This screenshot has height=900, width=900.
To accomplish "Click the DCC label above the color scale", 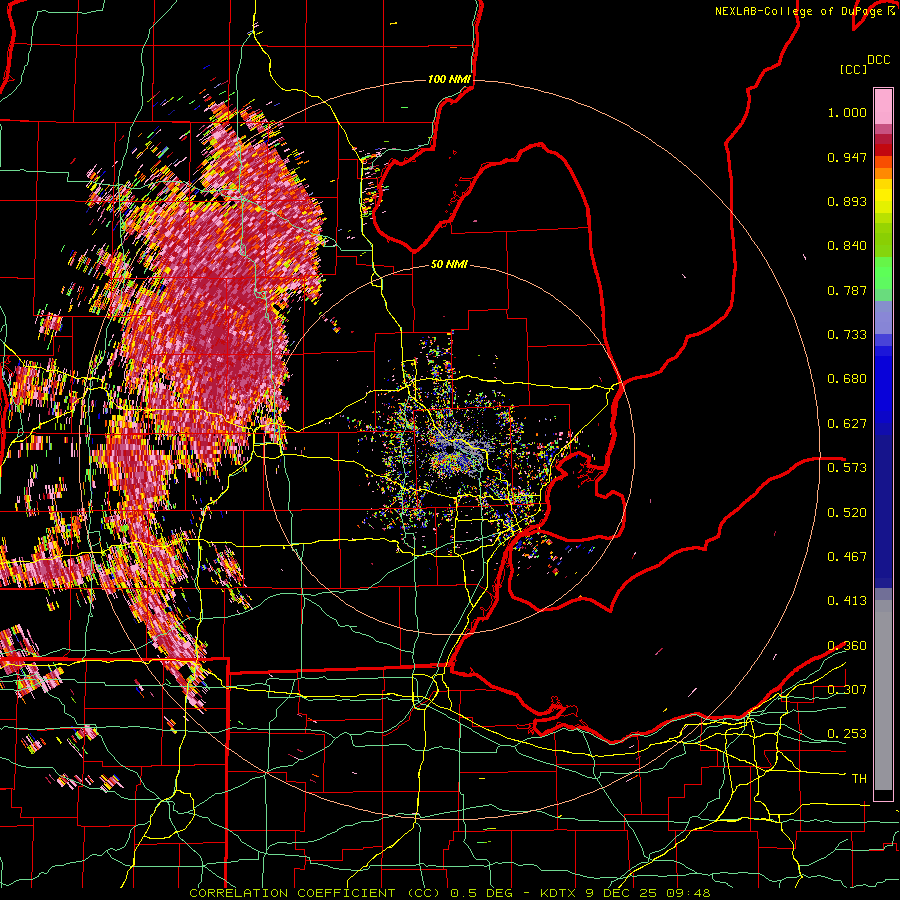I will coord(878,60).
